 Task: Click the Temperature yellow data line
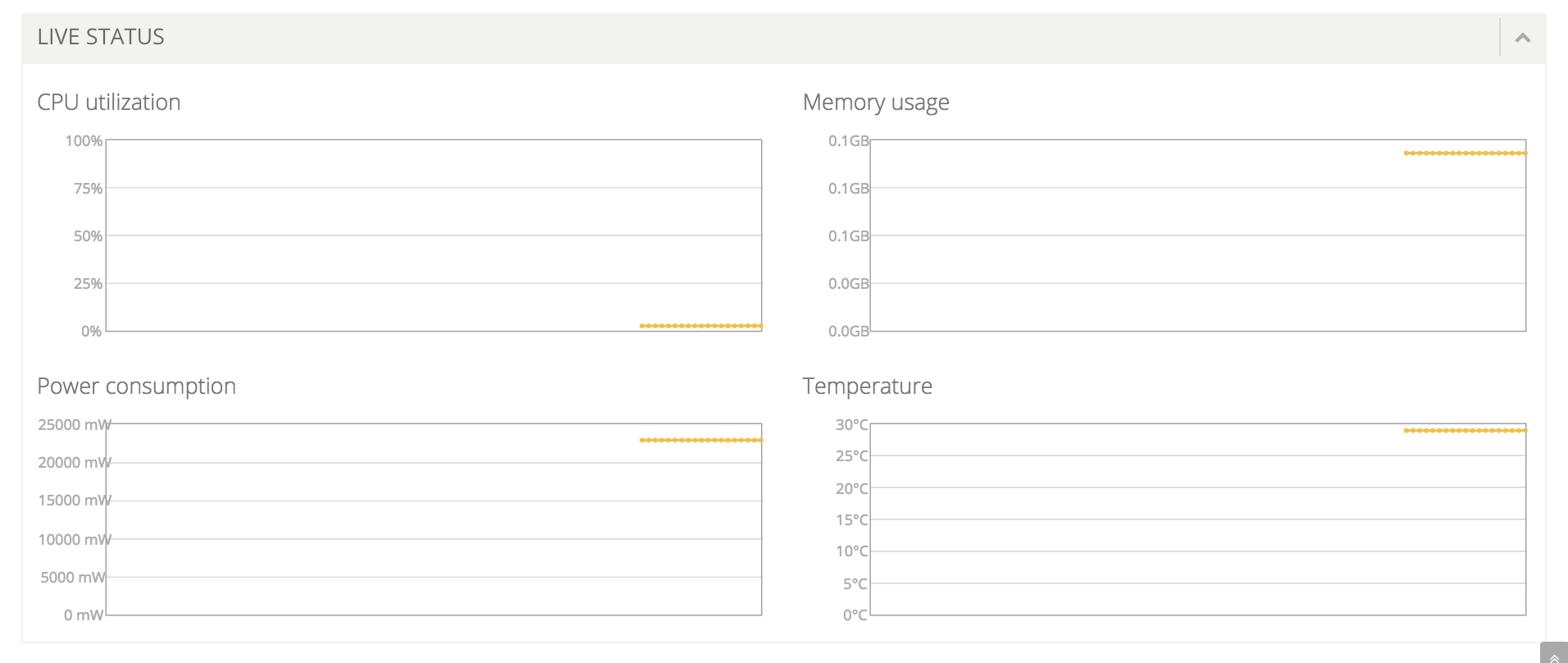click(1465, 431)
